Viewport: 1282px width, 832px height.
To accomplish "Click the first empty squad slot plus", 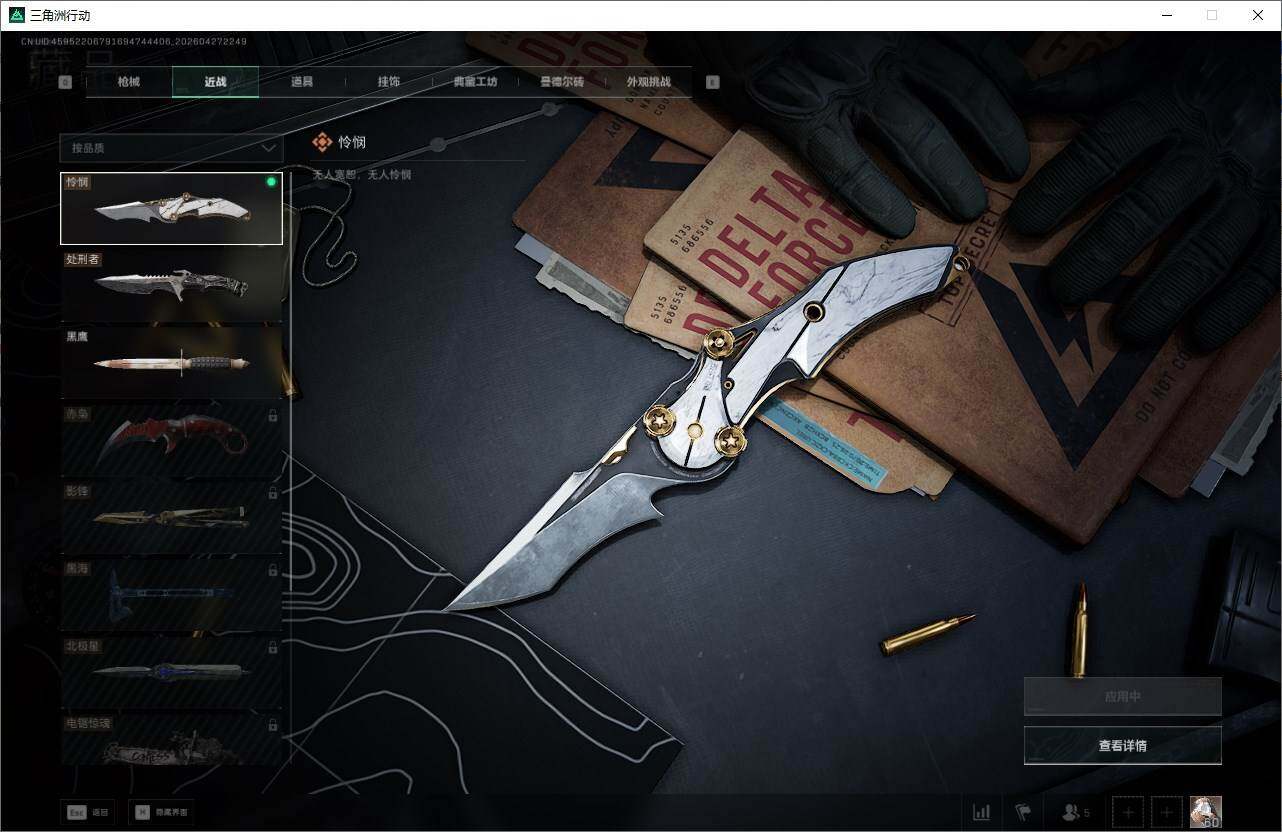I will [1128, 812].
